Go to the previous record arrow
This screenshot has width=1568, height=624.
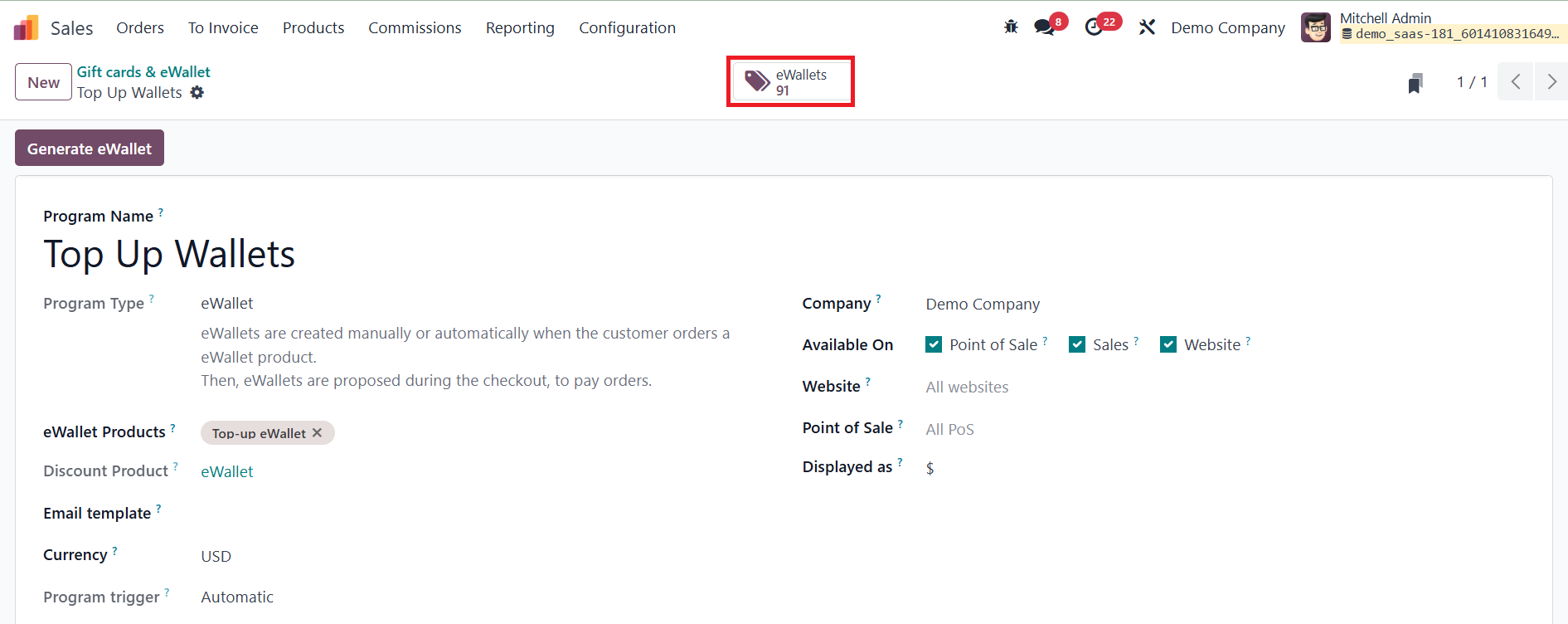(1516, 82)
